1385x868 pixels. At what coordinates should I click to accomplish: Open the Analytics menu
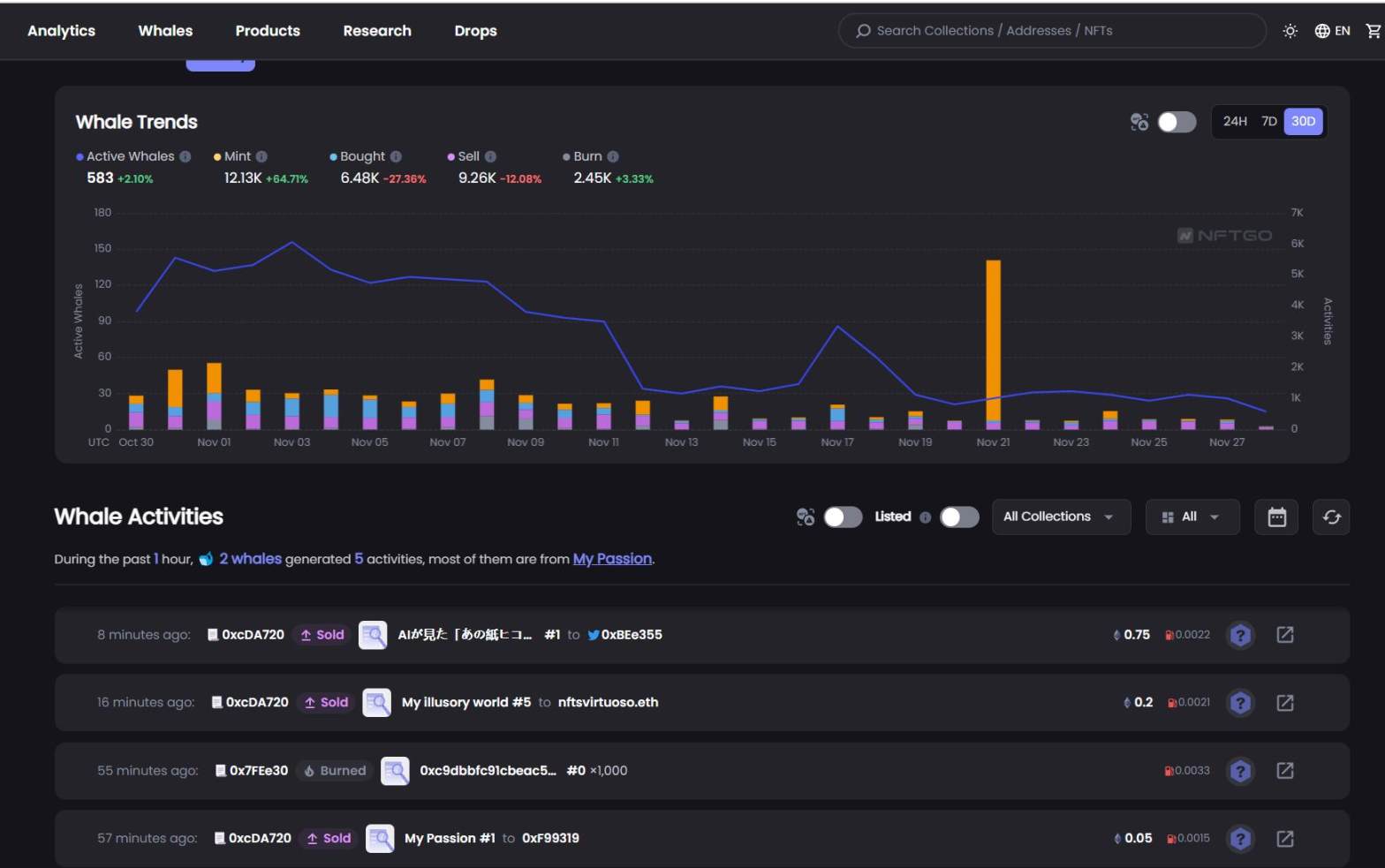coord(61,31)
